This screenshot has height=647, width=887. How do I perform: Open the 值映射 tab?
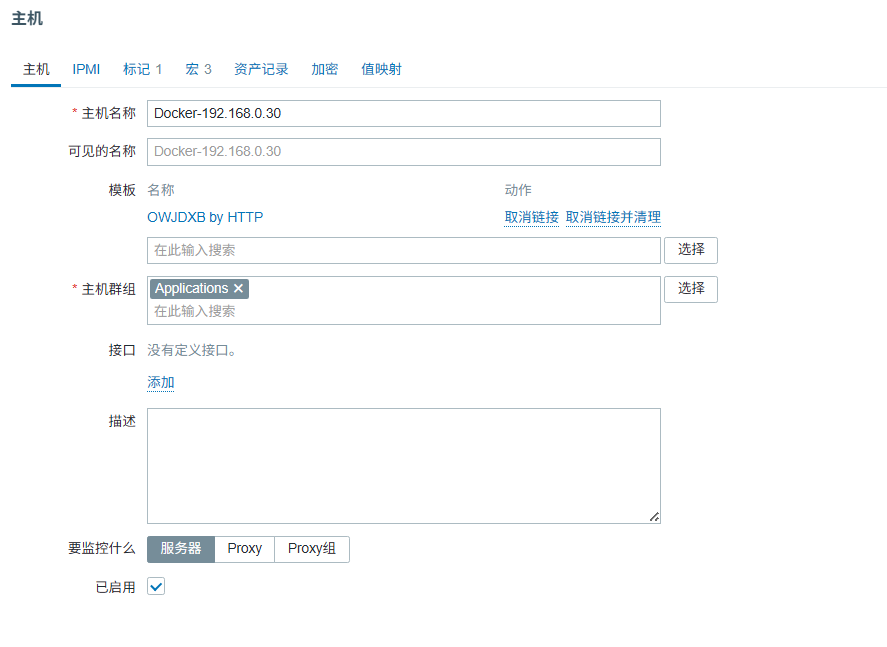381,70
